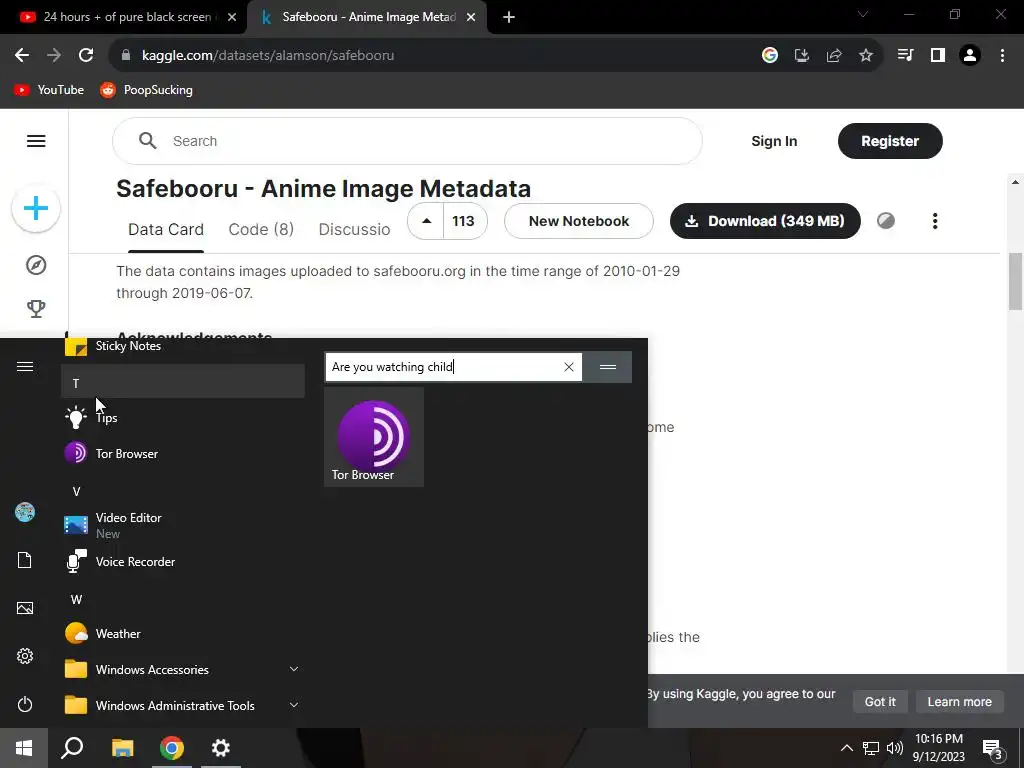
Task: Open Sticky Notes from Start list
Action: click(183, 346)
